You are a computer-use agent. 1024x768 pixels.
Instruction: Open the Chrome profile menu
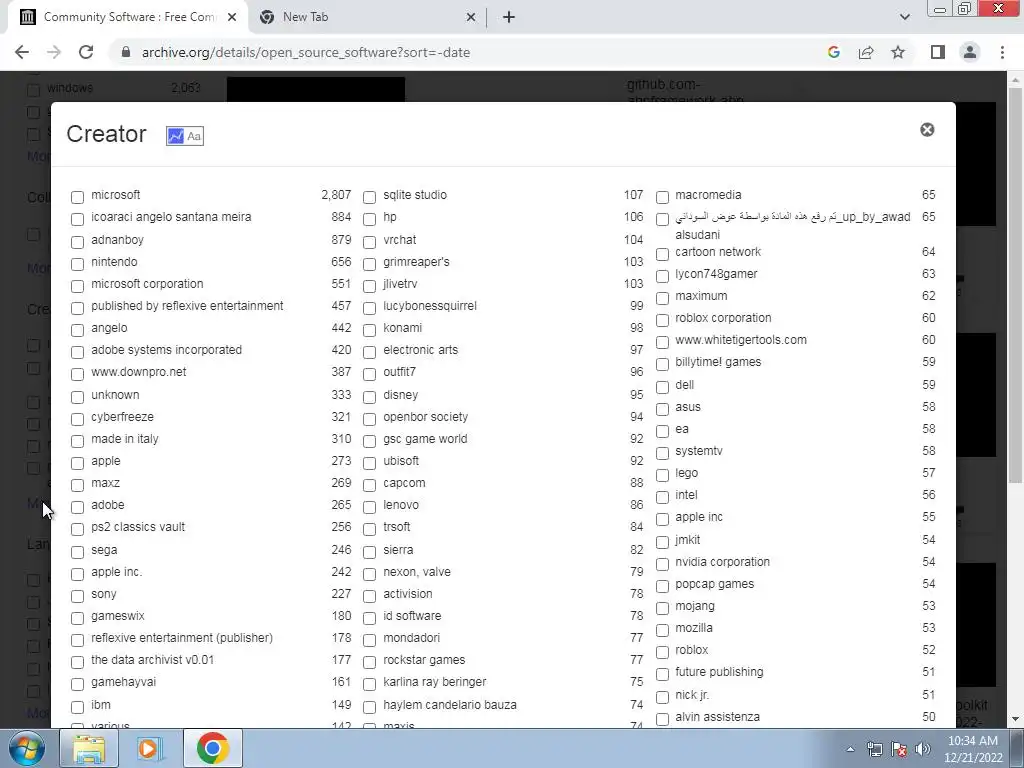tap(970, 52)
